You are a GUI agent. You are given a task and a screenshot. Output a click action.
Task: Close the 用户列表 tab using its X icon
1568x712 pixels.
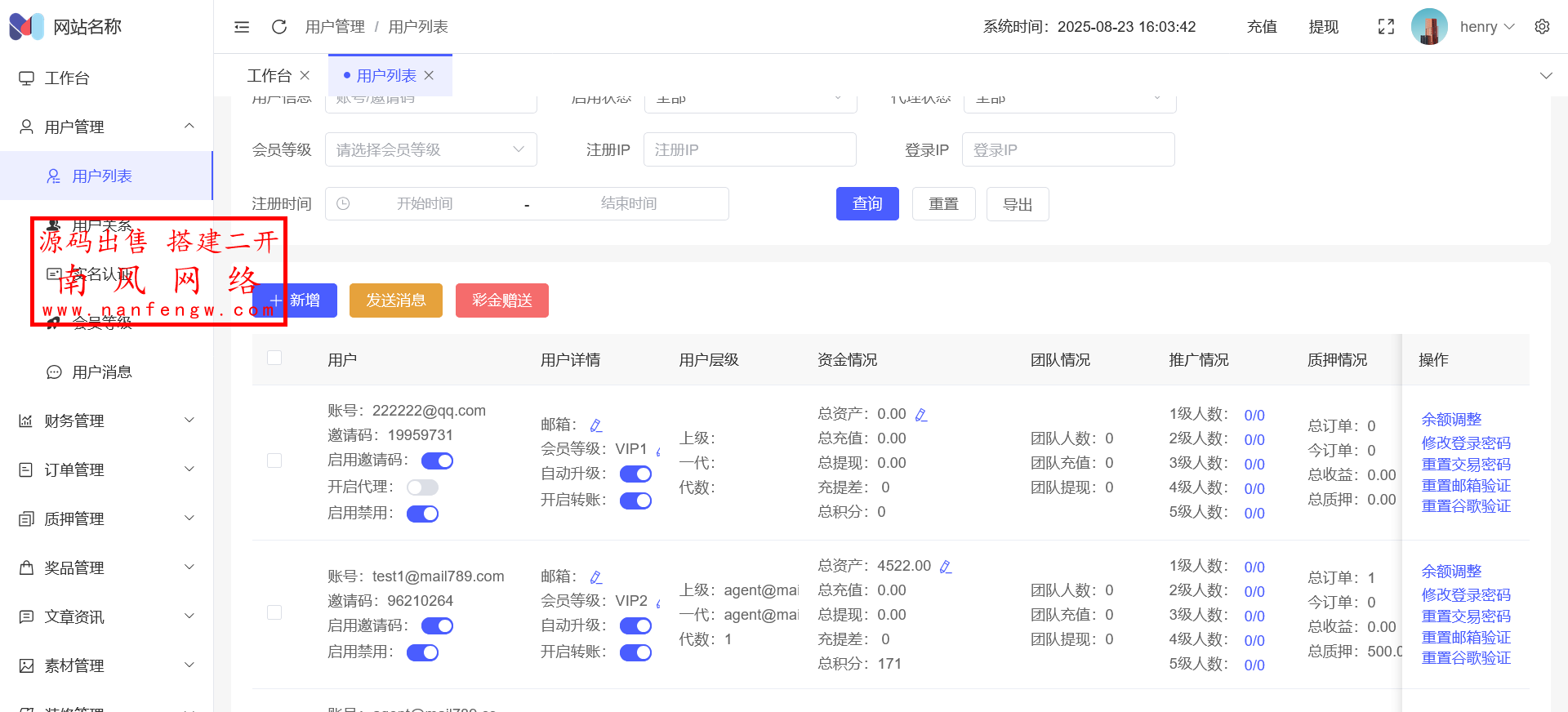click(x=430, y=75)
